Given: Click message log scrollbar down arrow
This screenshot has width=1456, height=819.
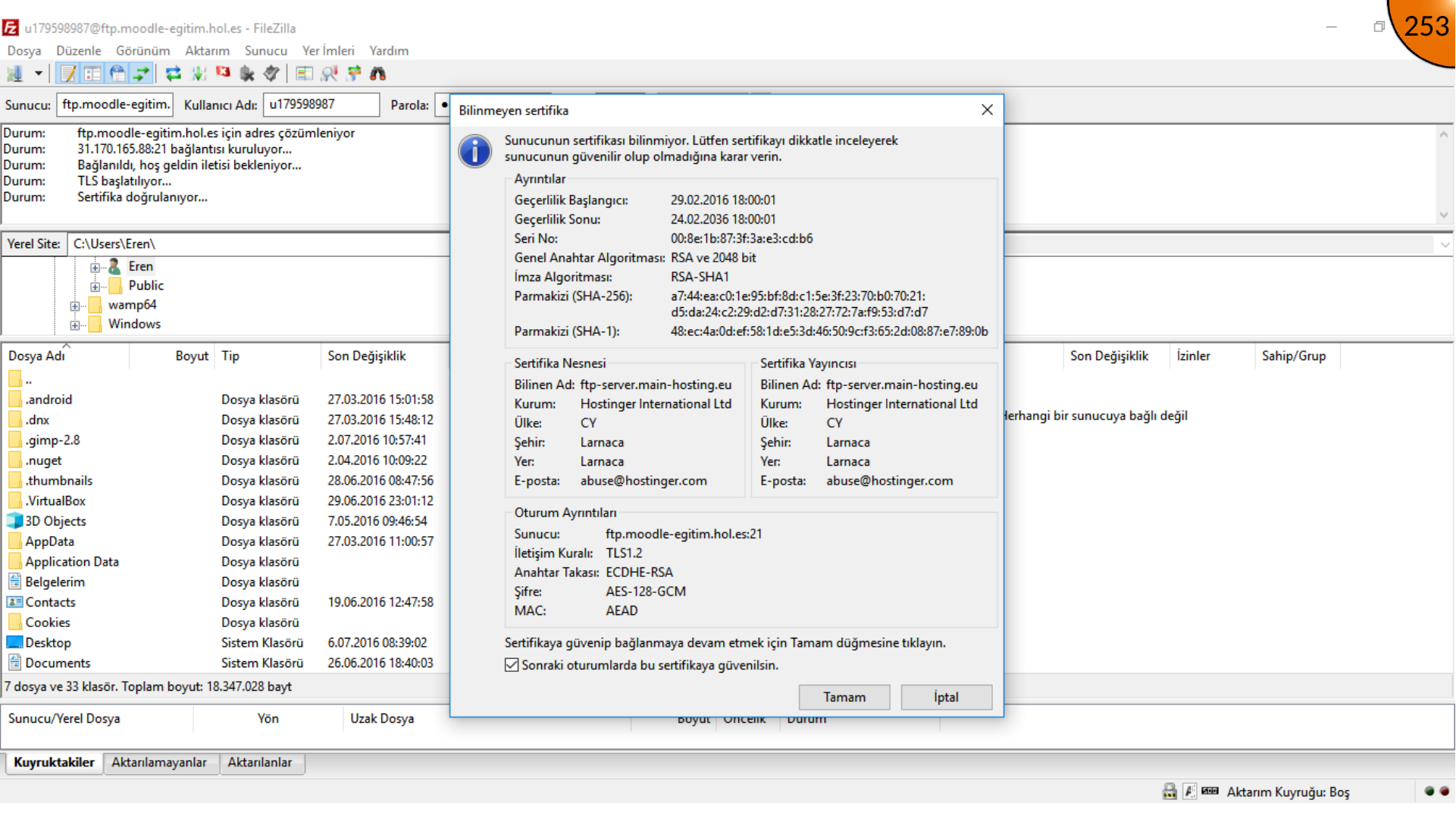Looking at the screenshot, I should point(1444,215).
